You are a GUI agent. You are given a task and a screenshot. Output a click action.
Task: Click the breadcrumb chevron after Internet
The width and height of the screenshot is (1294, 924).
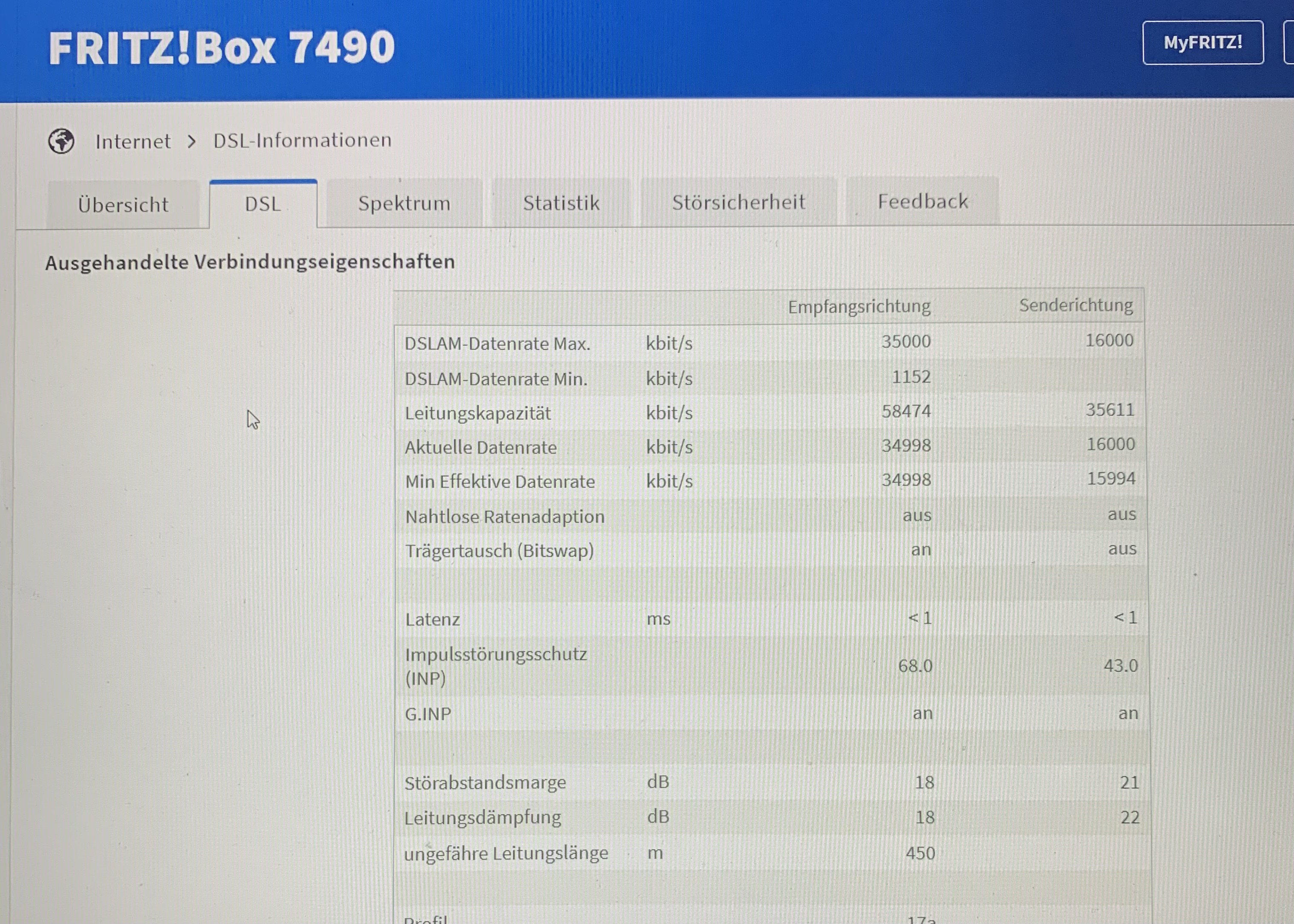(192, 141)
